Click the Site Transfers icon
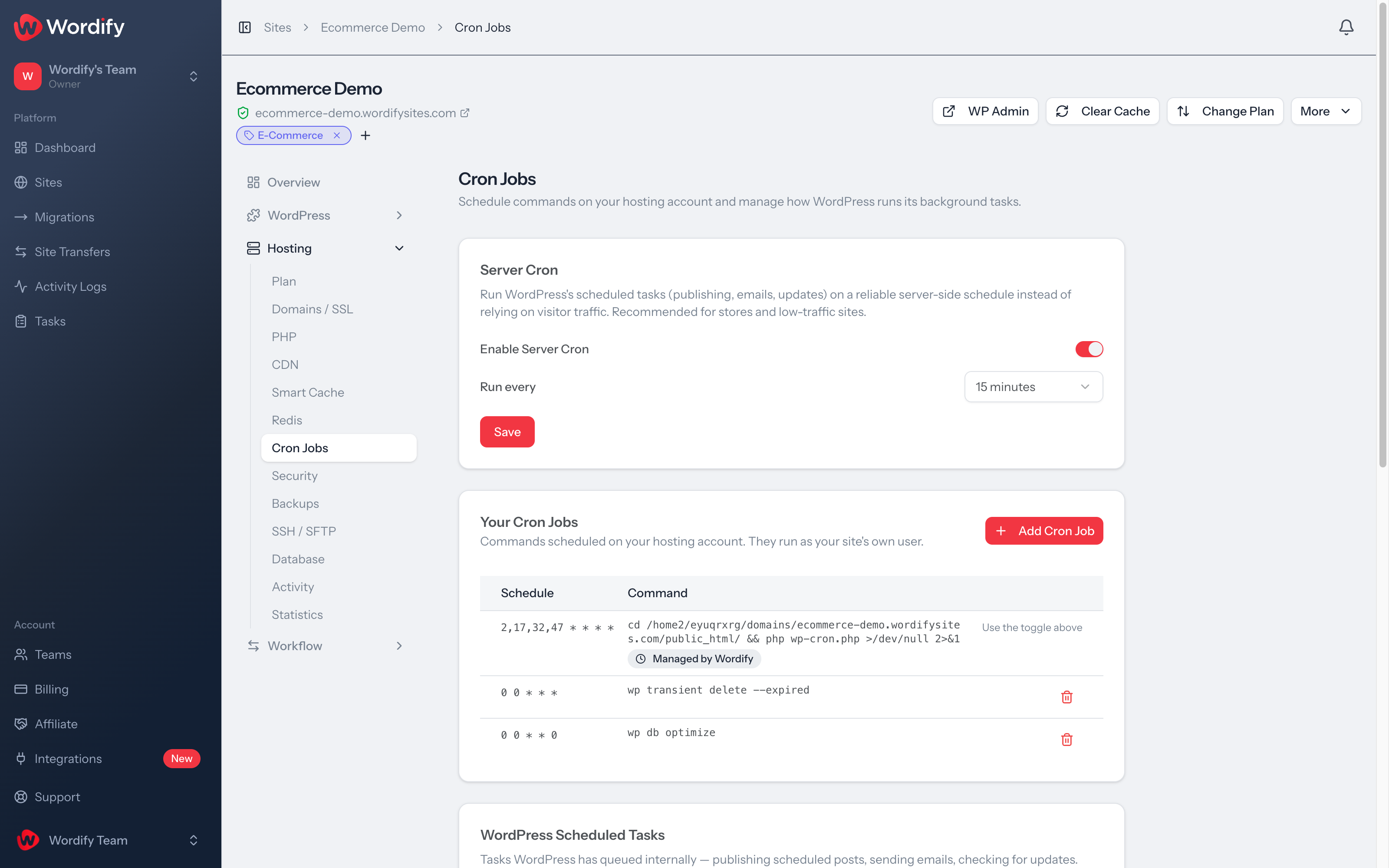1389x868 pixels. point(21,252)
